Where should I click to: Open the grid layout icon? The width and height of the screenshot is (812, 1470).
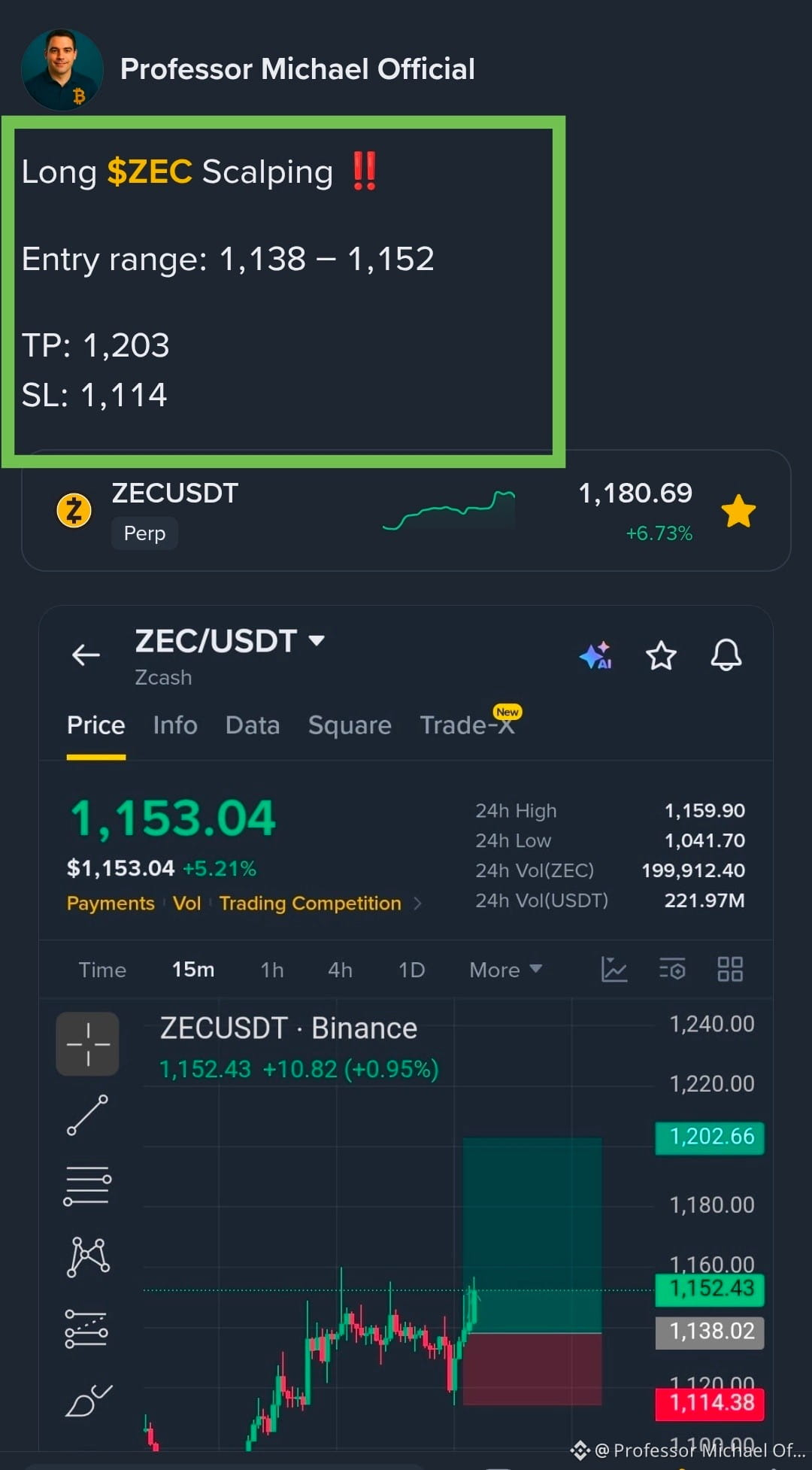click(730, 969)
